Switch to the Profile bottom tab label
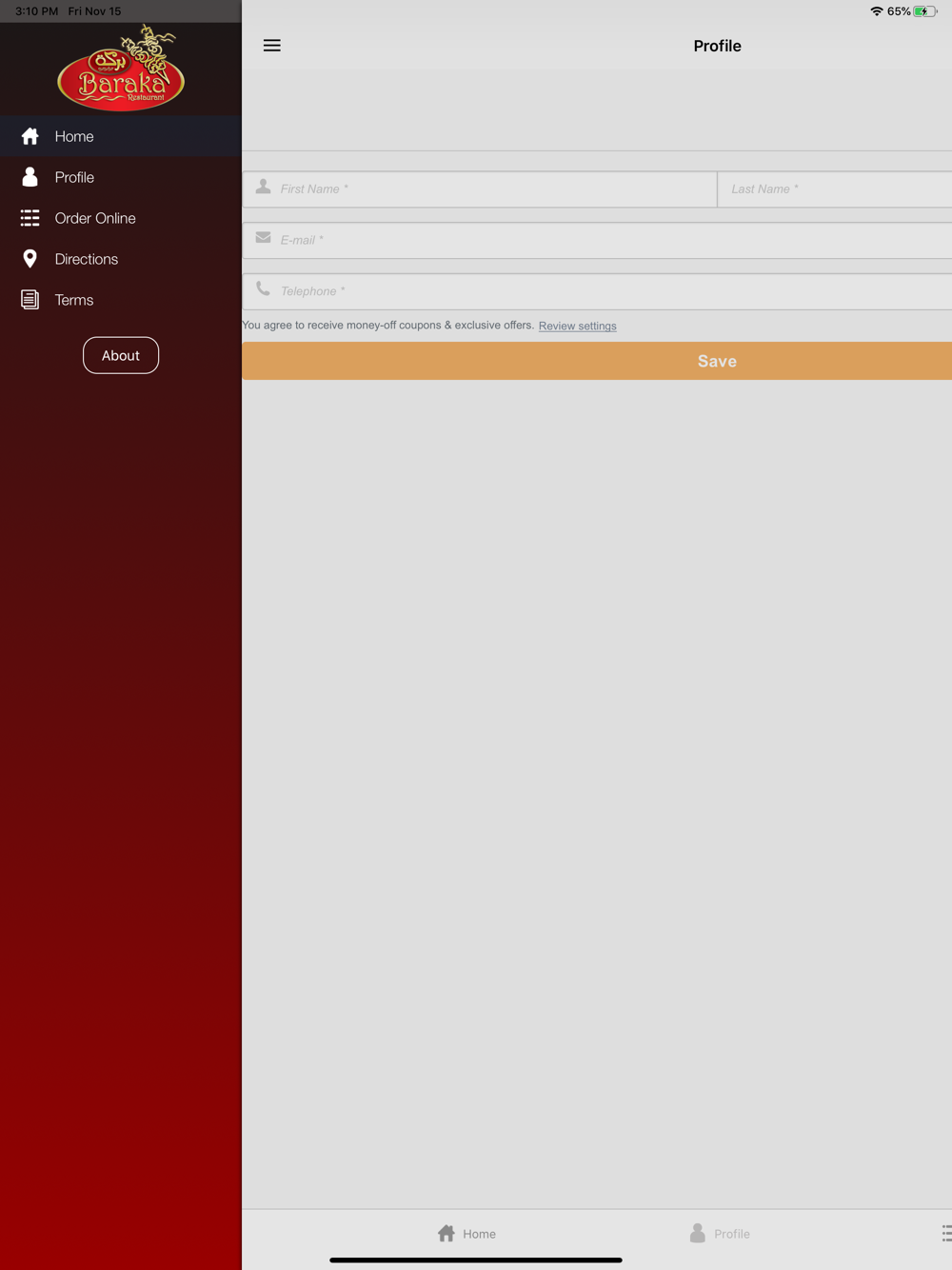This screenshot has width=952, height=1270. click(732, 1234)
